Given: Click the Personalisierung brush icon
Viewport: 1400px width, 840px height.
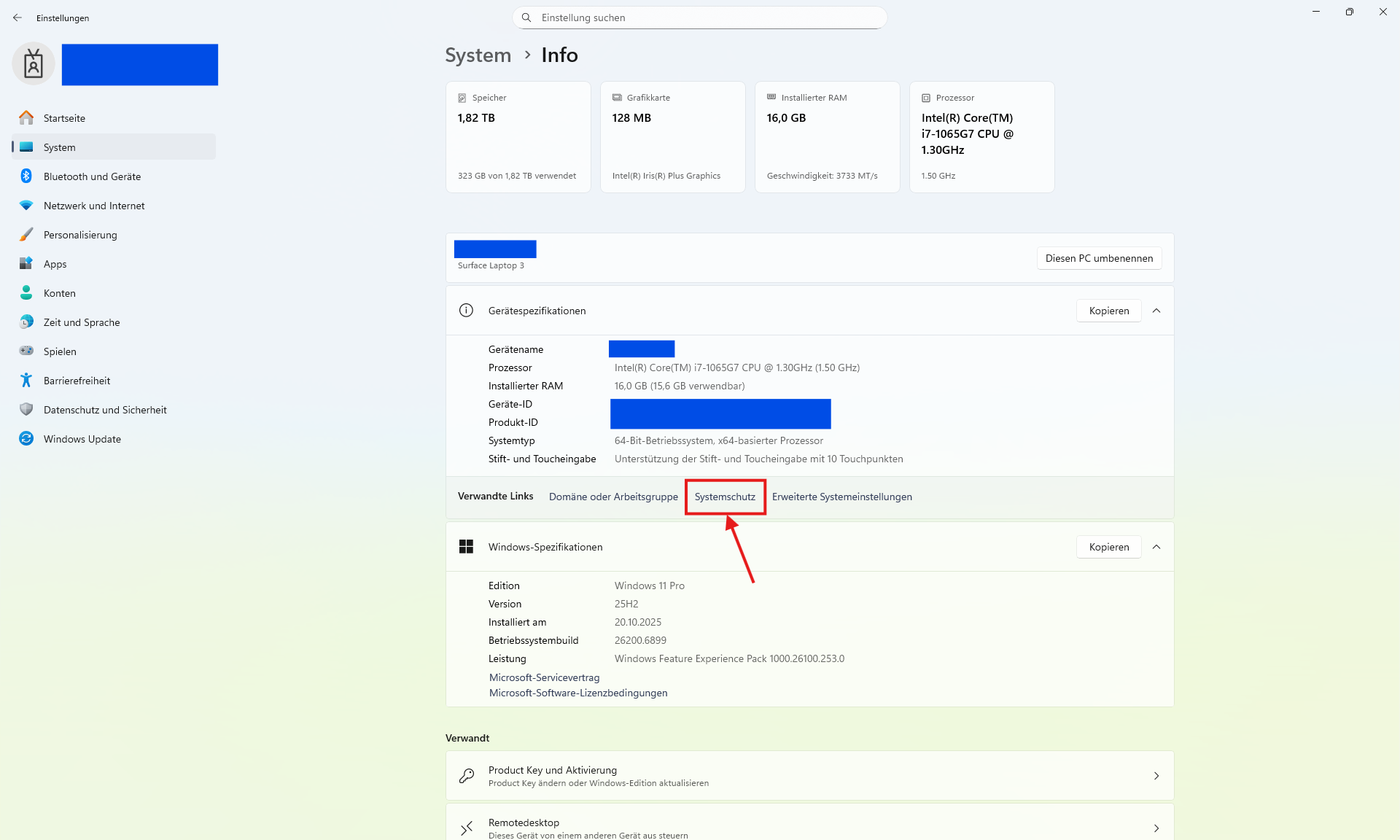Looking at the screenshot, I should (x=26, y=235).
